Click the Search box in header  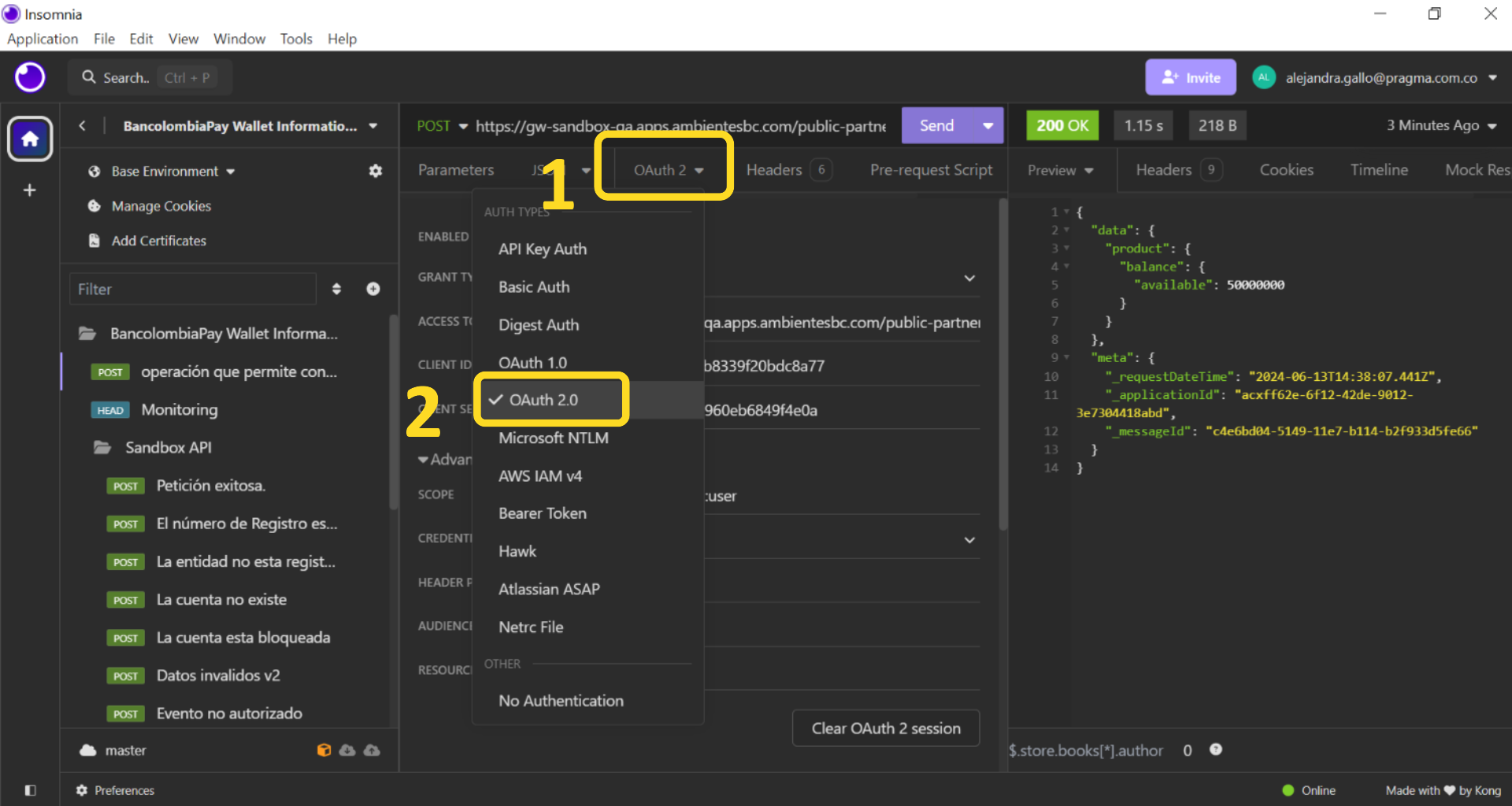[x=150, y=78]
